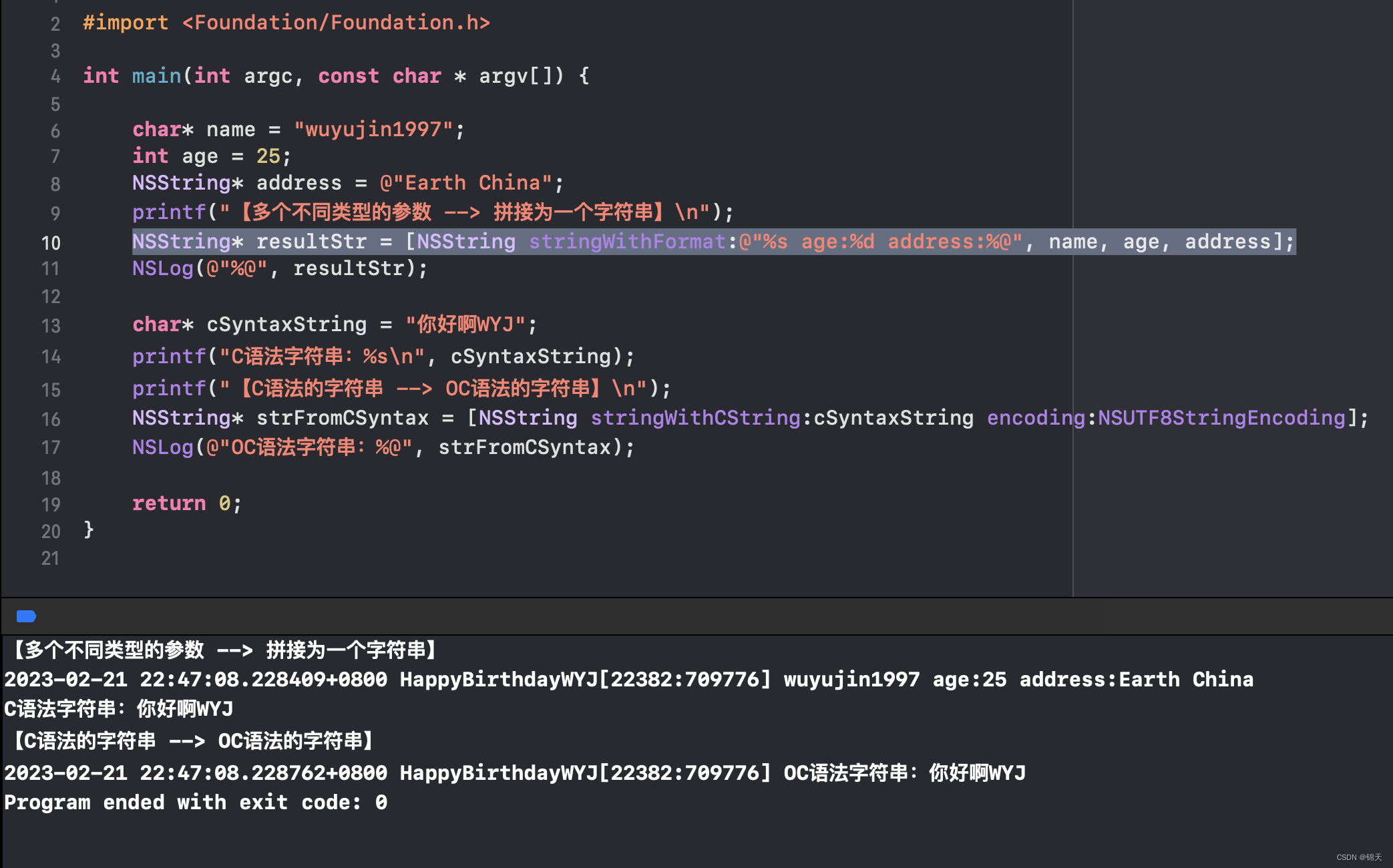Click line number 16 in the gutter

(x=51, y=419)
